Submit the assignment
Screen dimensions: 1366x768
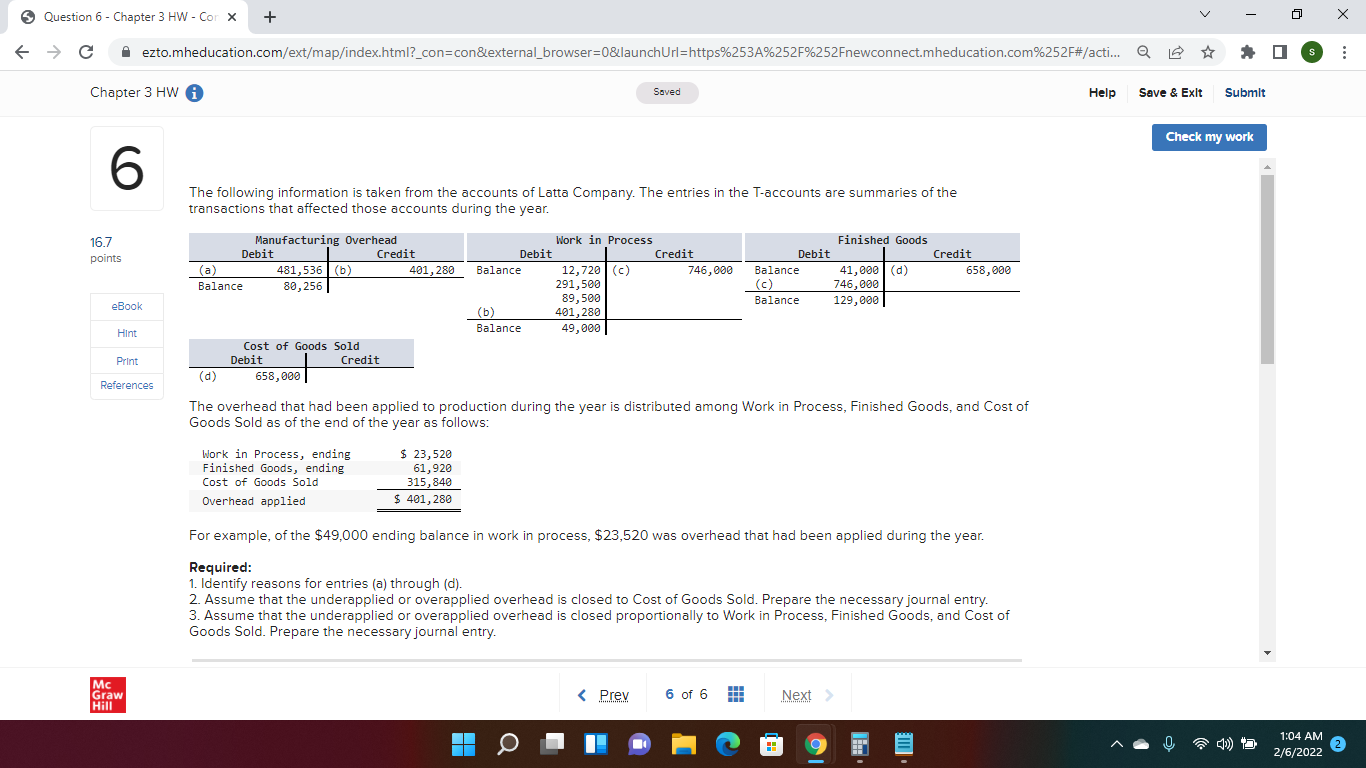pos(1245,92)
